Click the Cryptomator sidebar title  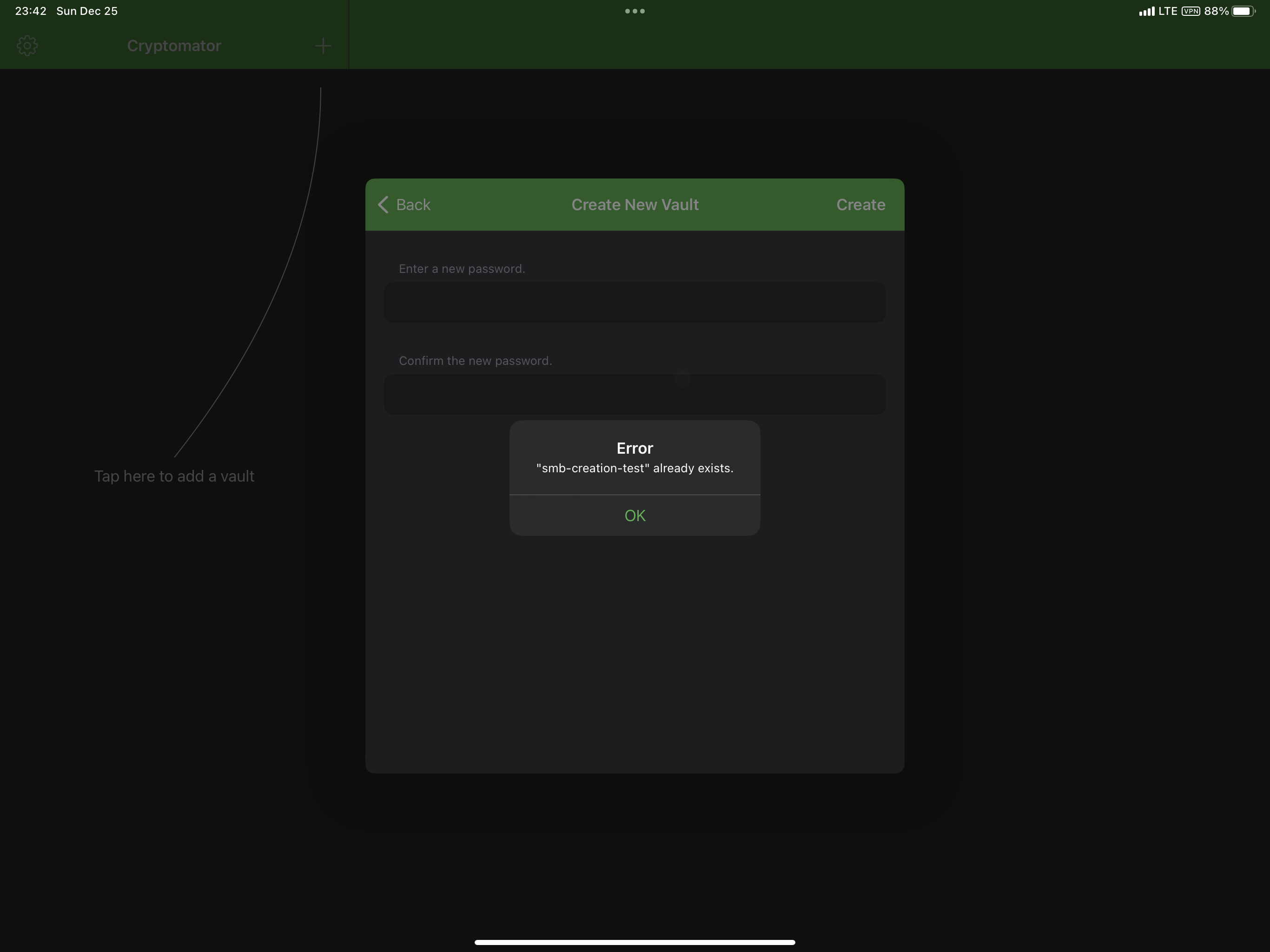[x=174, y=46]
